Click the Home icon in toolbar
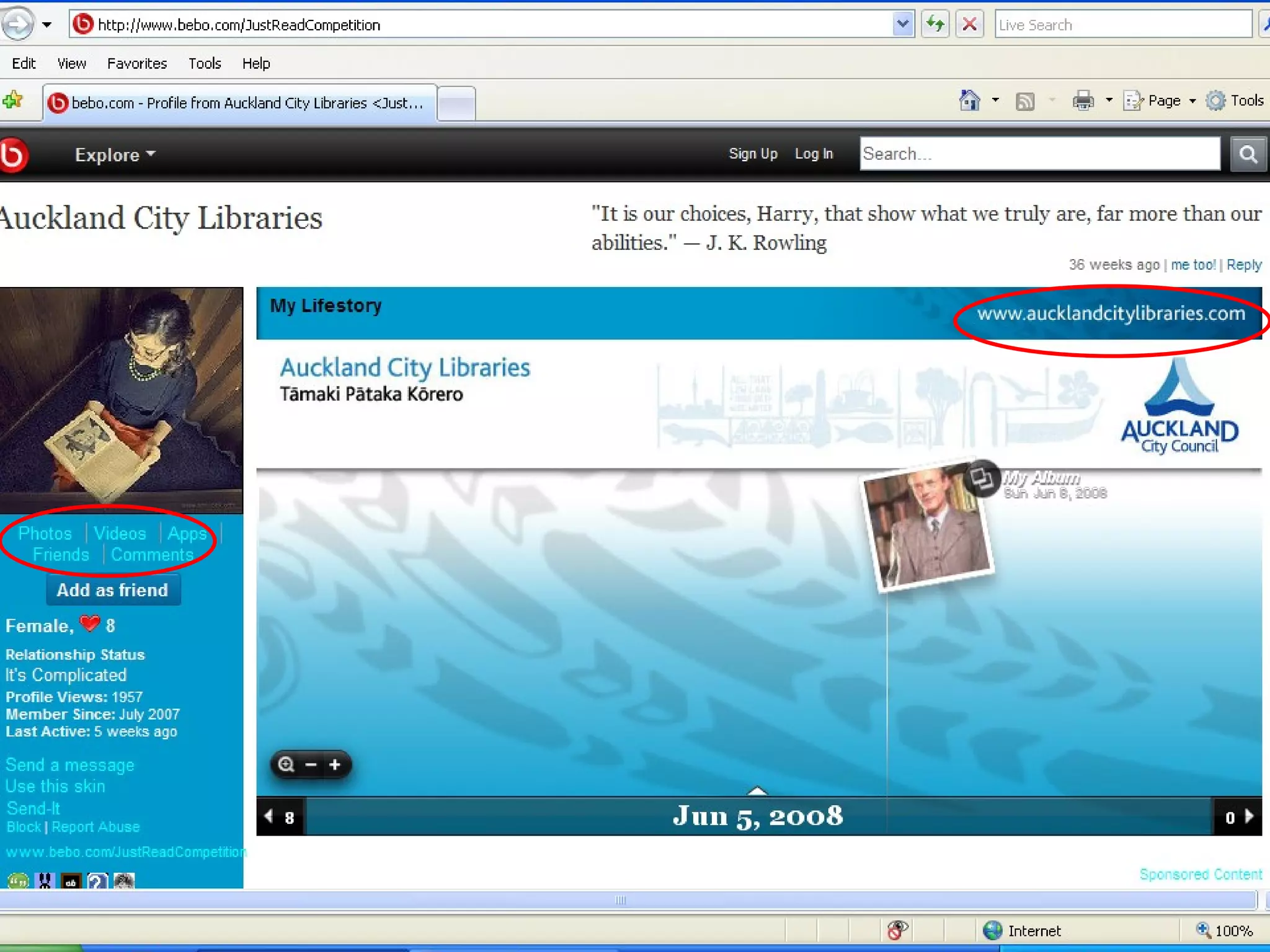1270x952 pixels. point(969,100)
